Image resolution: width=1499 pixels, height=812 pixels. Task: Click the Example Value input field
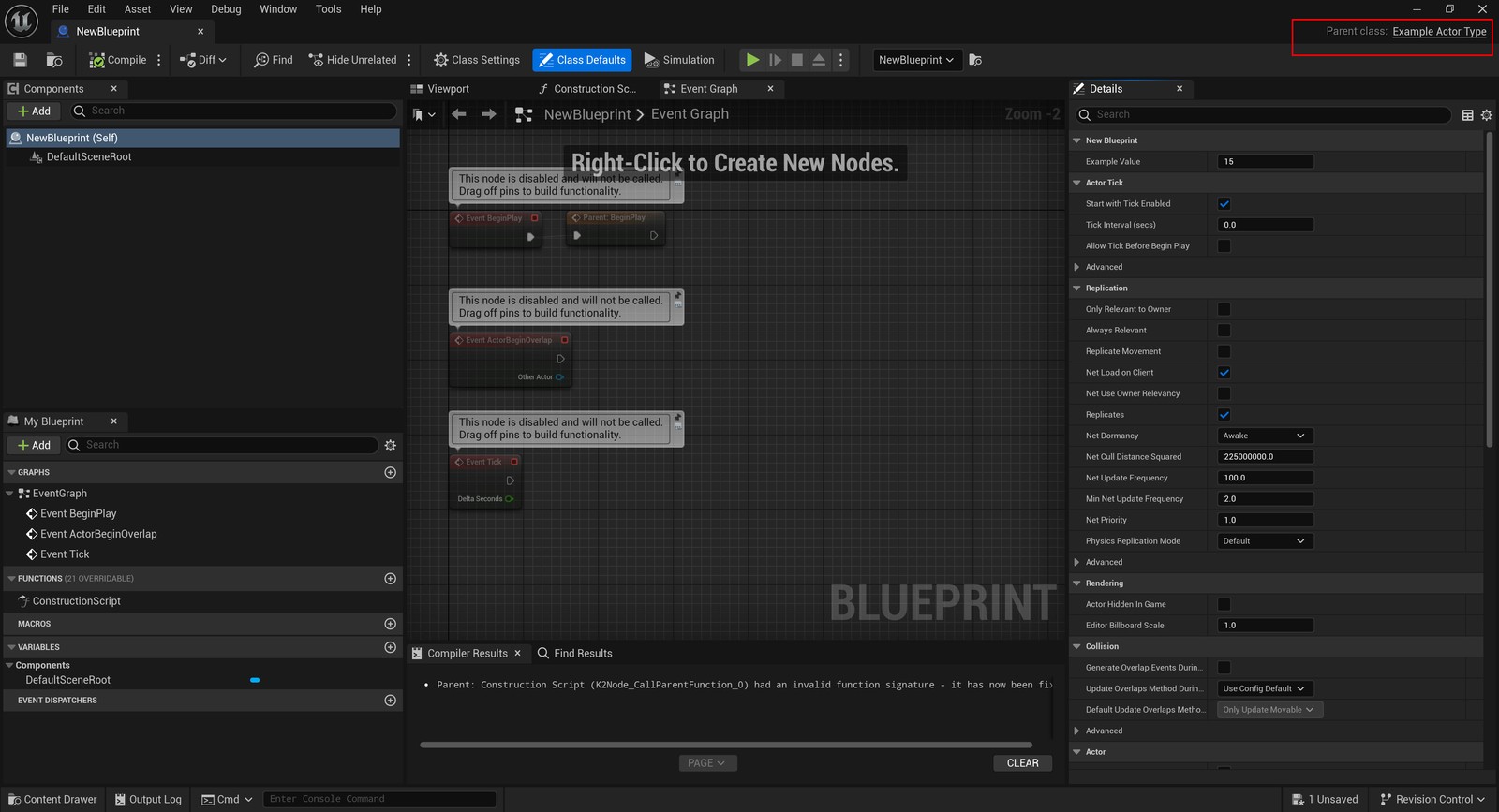1266,162
